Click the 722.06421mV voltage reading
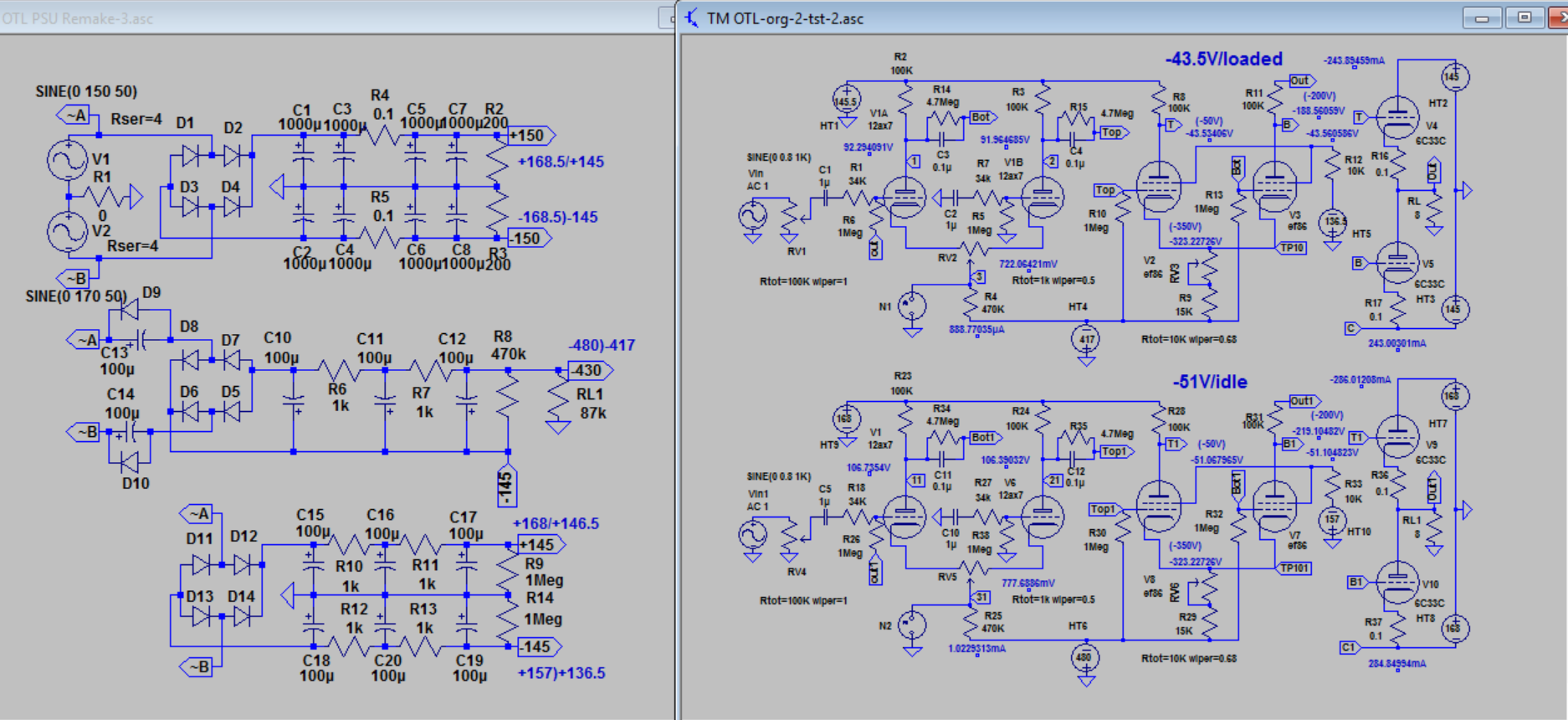1568x720 pixels. coord(1028,264)
